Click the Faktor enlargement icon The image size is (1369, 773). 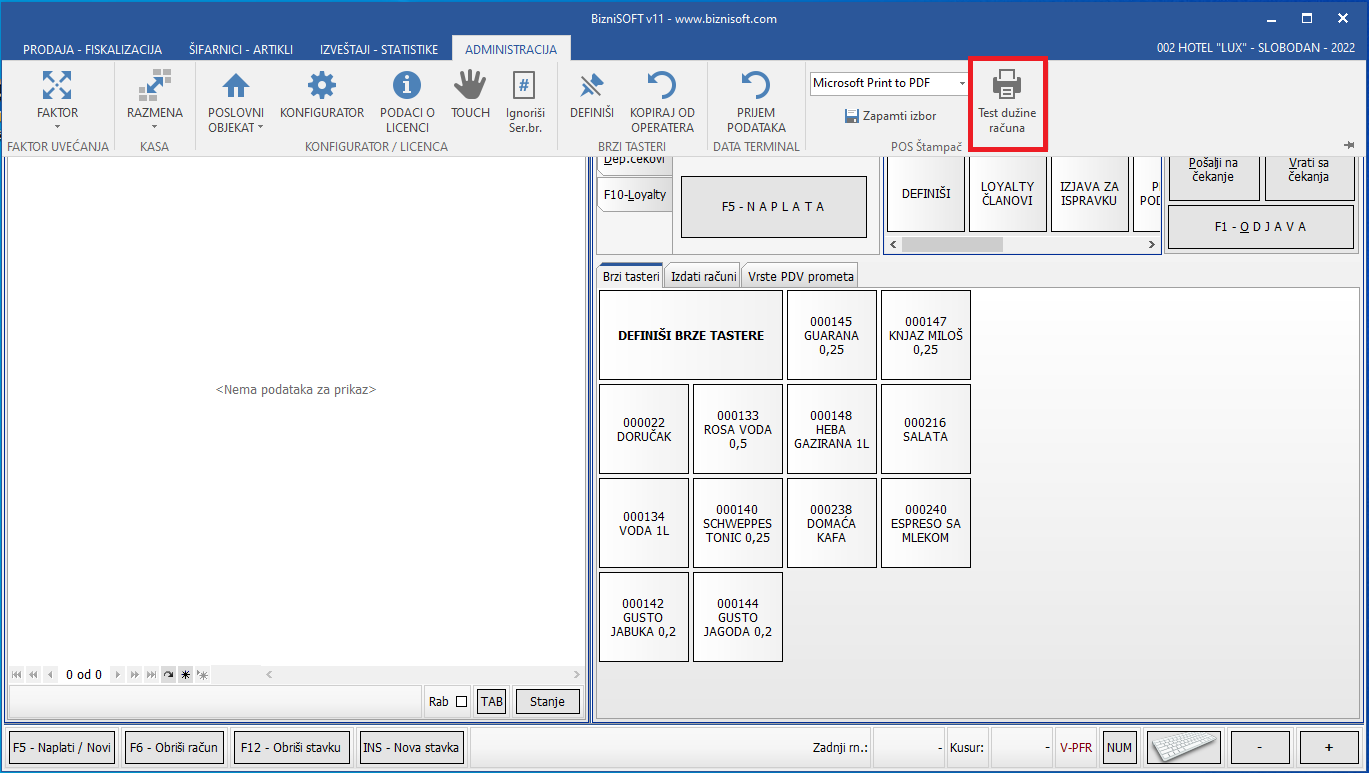coord(57,85)
